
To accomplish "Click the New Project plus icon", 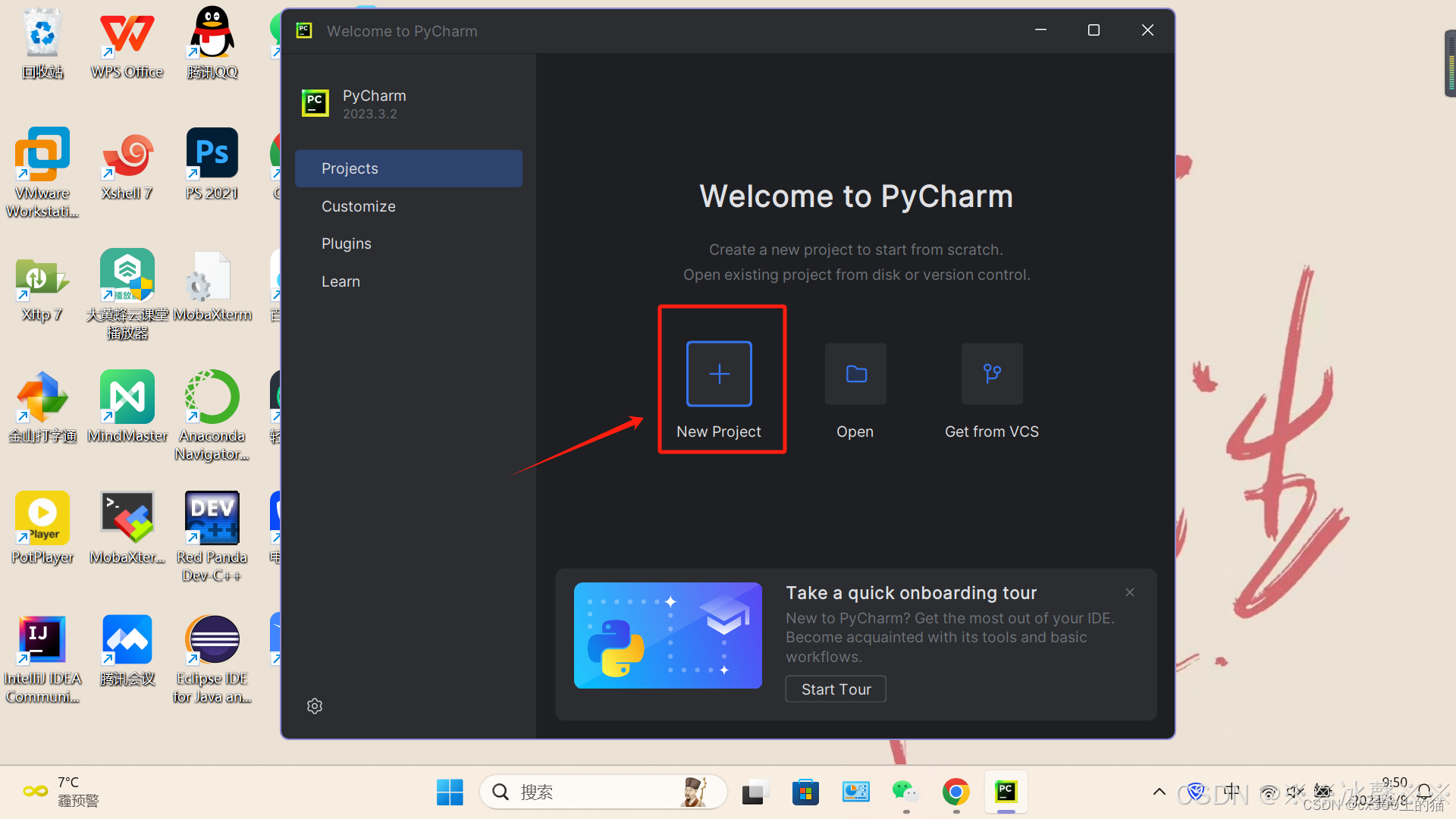I will (719, 374).
